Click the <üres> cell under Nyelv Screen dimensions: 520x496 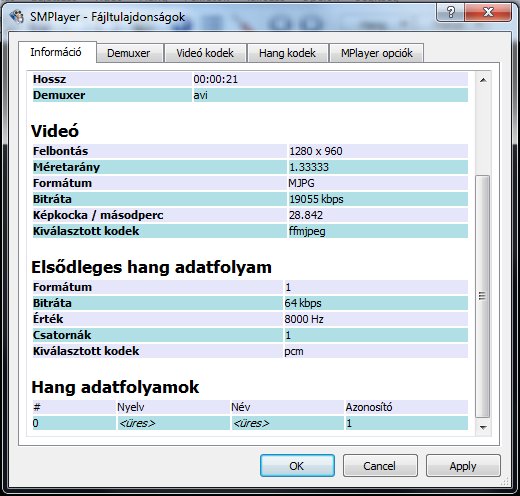coord(137,423)
